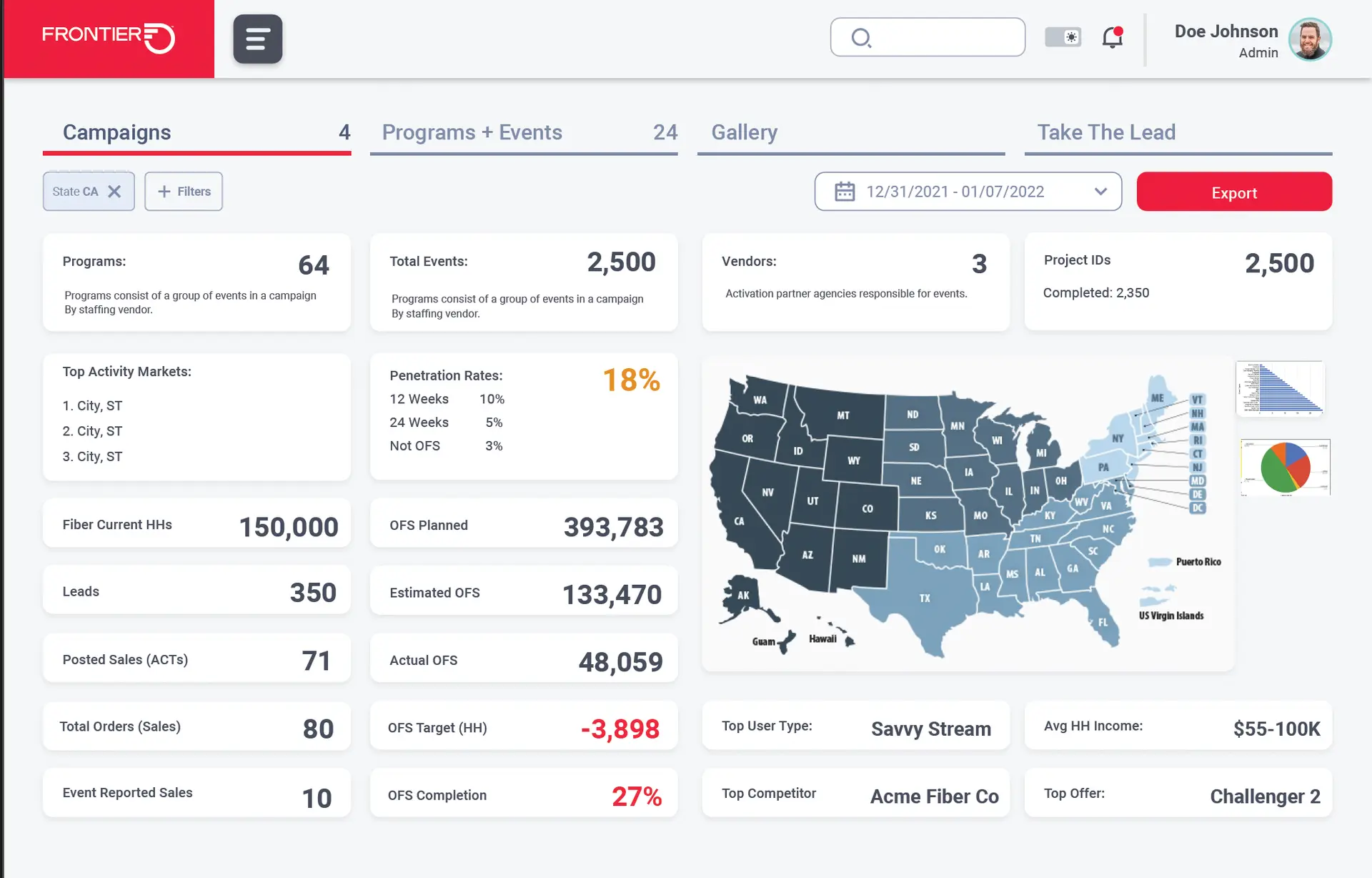Click the Frontier logo
Image resolution: width=1372 pixels, height=878 pixels.
[109, 38]
